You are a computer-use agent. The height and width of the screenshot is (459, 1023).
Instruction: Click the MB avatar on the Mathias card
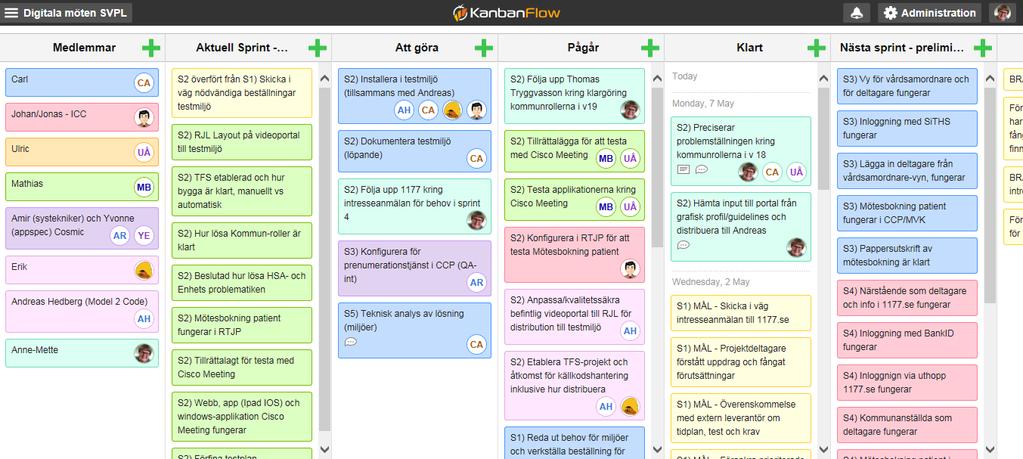[x=144, y=187]
